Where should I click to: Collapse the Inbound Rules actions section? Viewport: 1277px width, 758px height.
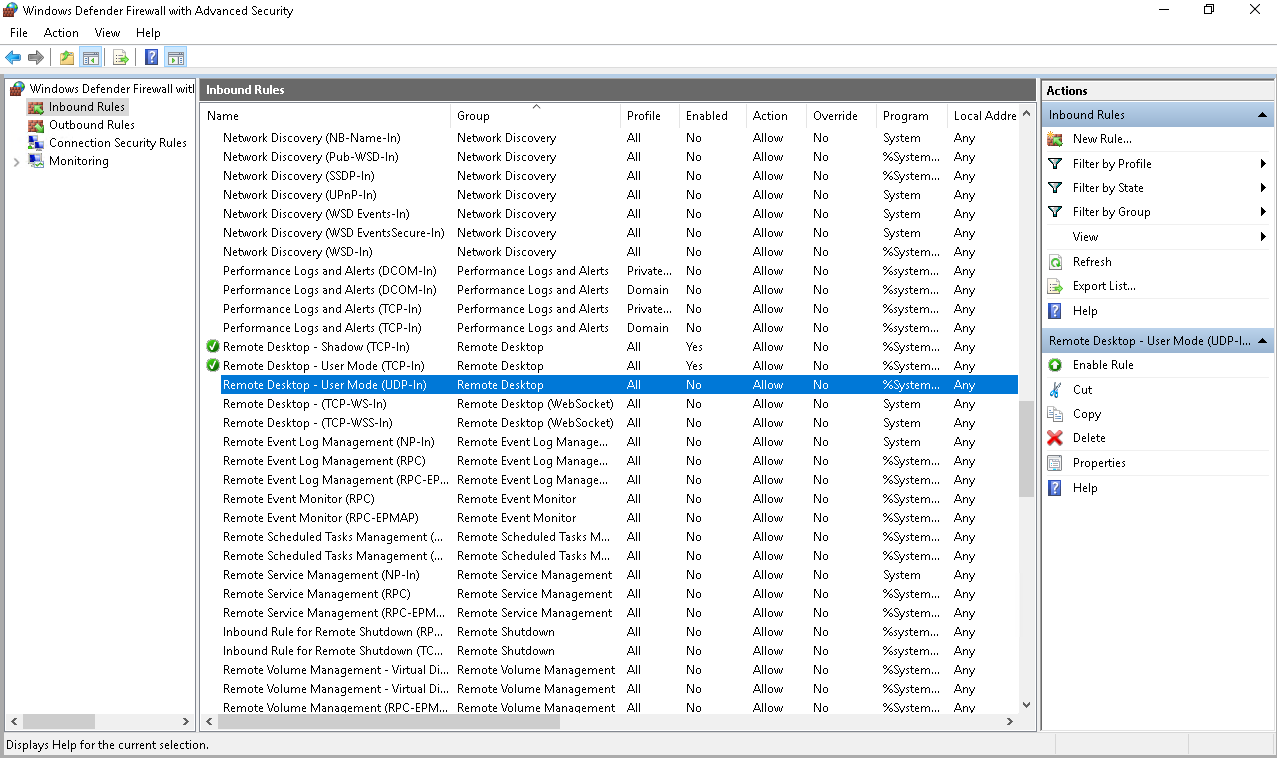[x=1262, y=115]
